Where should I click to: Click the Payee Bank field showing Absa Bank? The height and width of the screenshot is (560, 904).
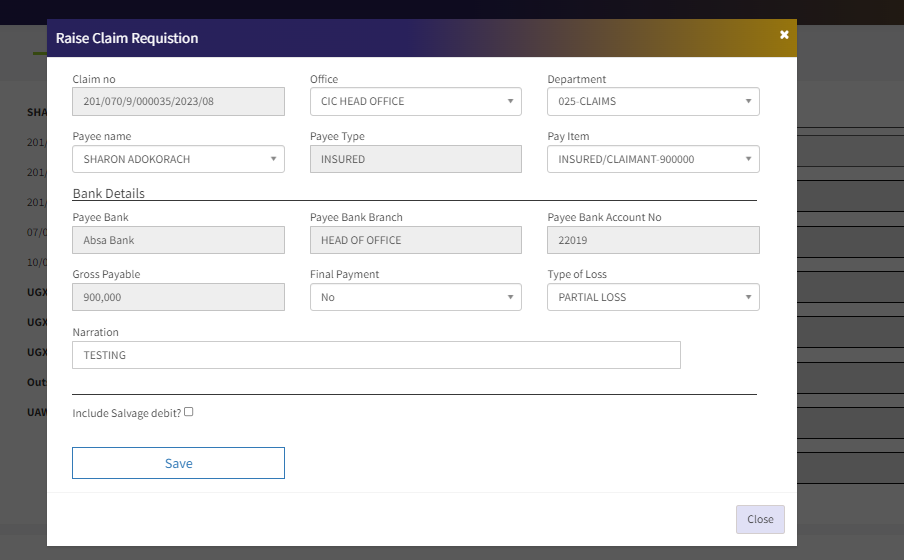(178, 240)
